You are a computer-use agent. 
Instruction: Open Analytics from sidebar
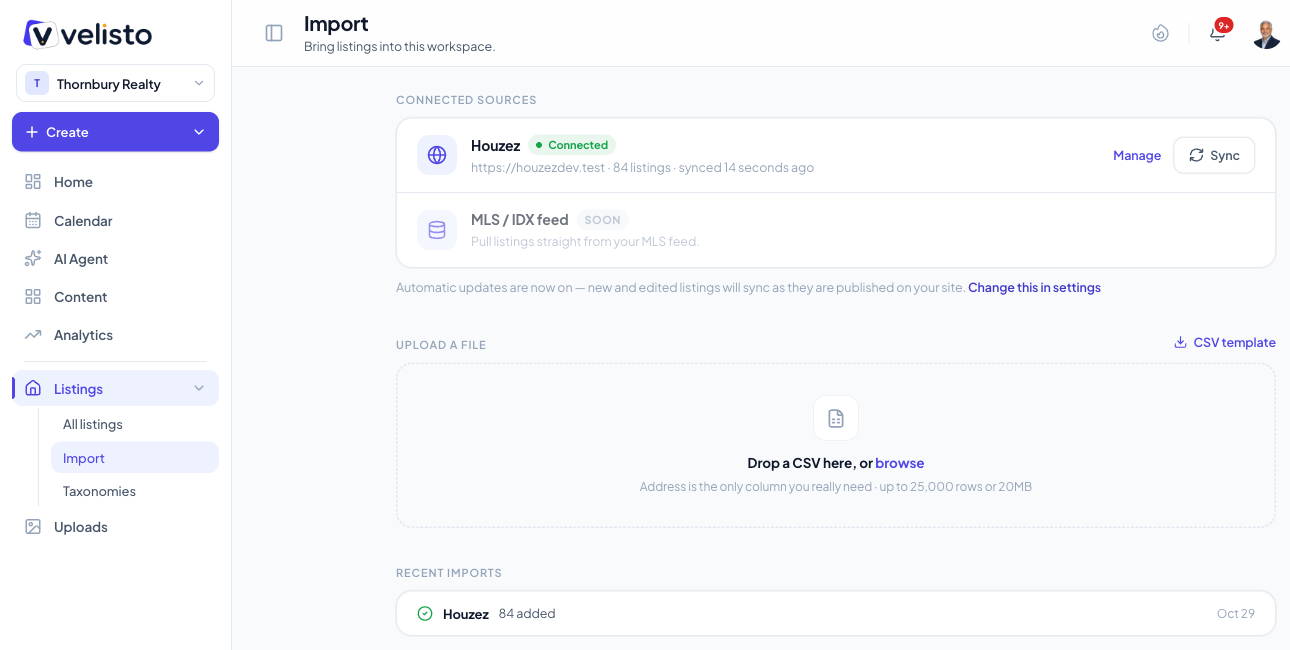pos(115,334)
